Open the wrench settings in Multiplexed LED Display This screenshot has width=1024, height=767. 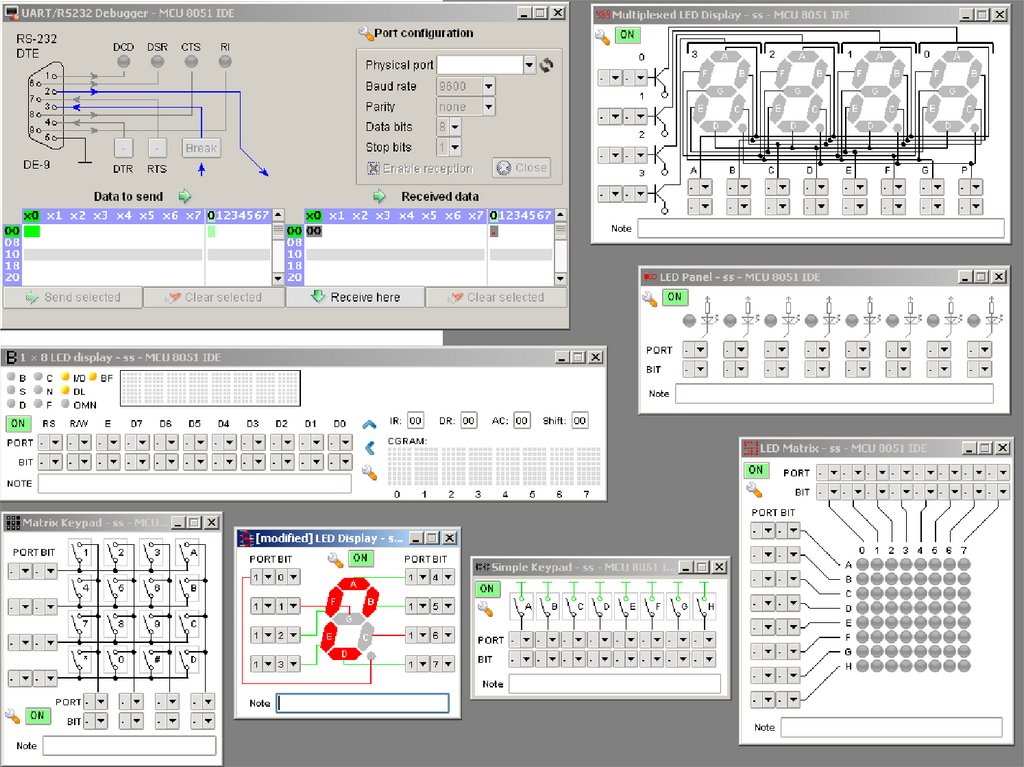(601, 35)
